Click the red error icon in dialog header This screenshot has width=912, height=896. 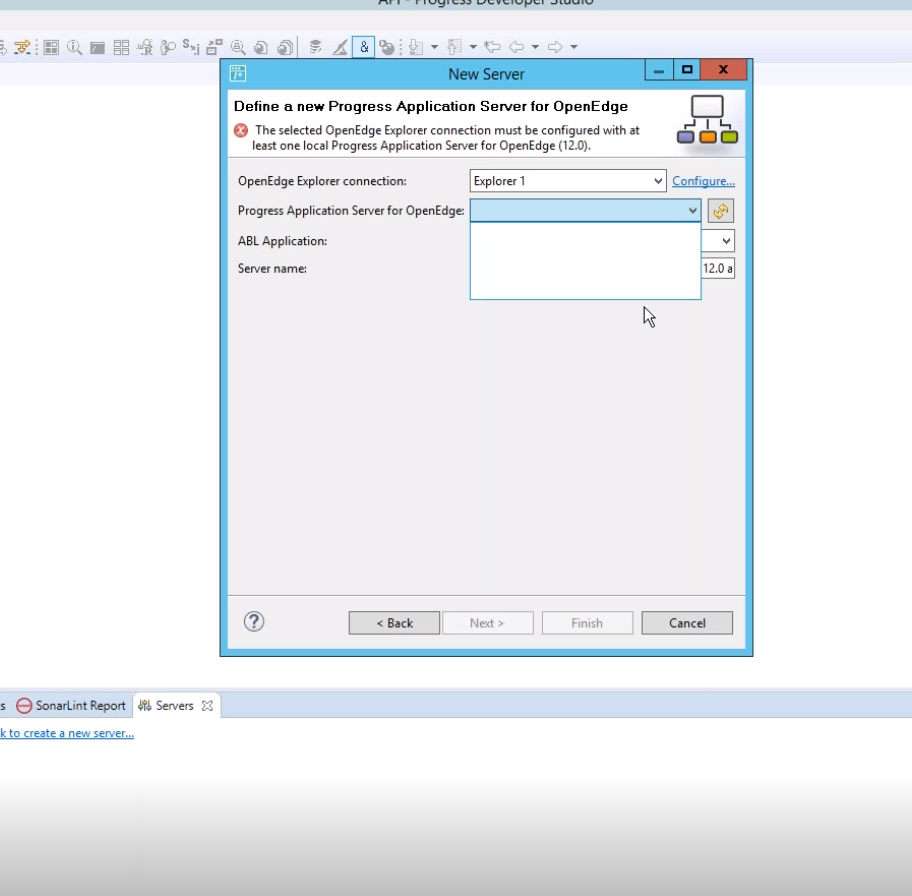241,130
